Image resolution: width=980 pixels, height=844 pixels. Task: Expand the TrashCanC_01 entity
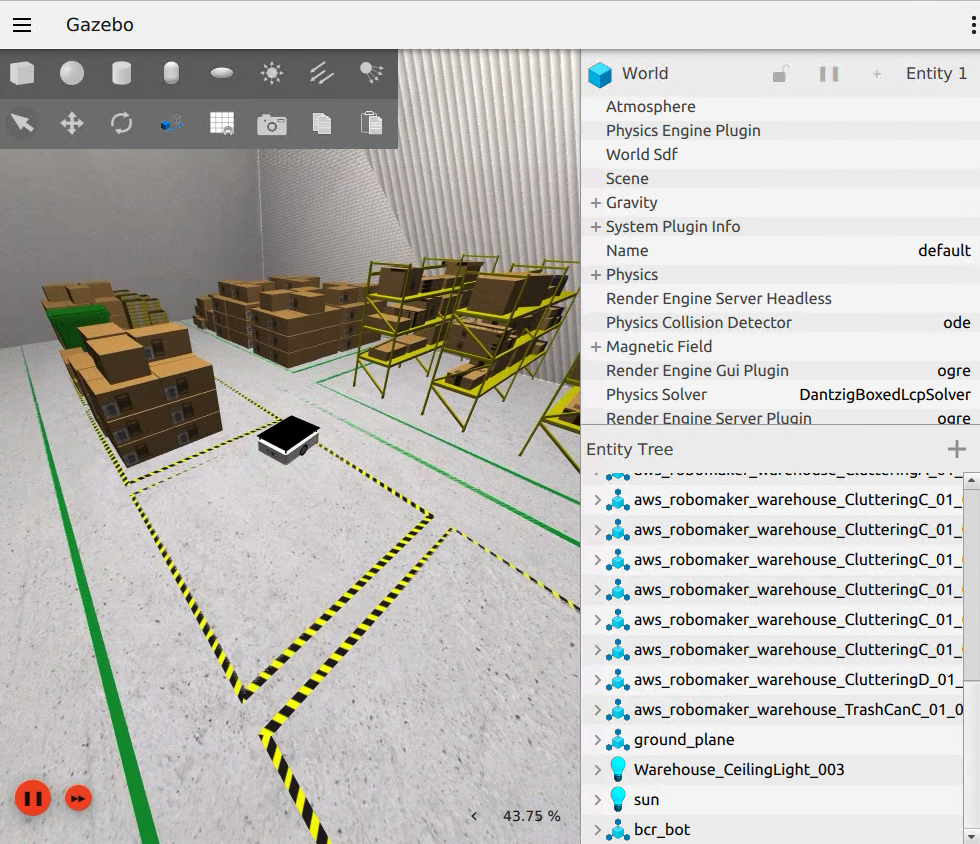click(x=597, y=710)
